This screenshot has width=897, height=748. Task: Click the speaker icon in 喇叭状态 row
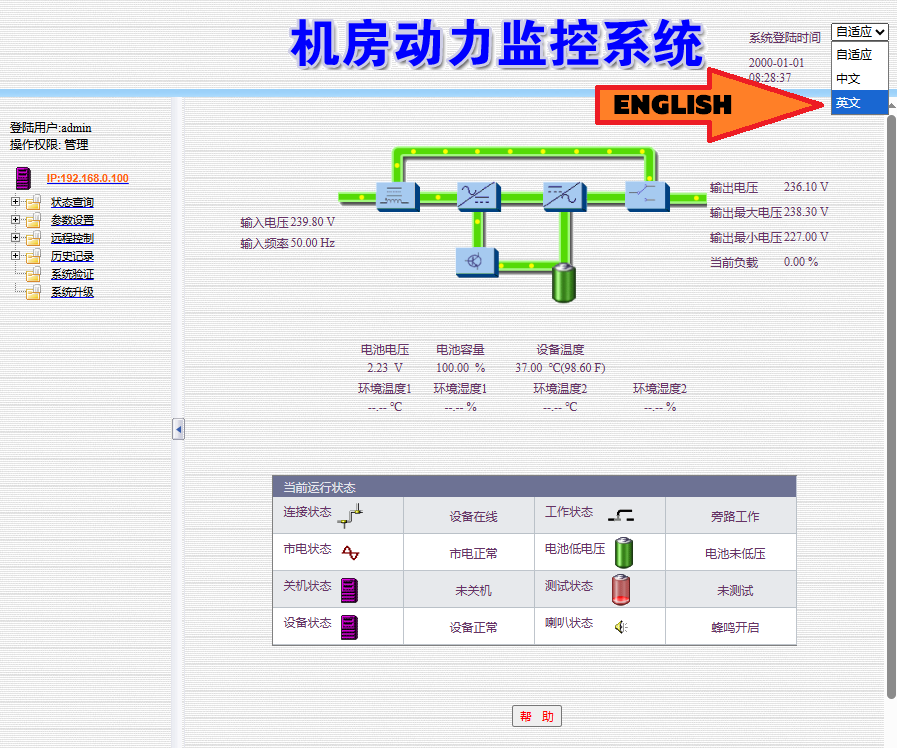621,627
